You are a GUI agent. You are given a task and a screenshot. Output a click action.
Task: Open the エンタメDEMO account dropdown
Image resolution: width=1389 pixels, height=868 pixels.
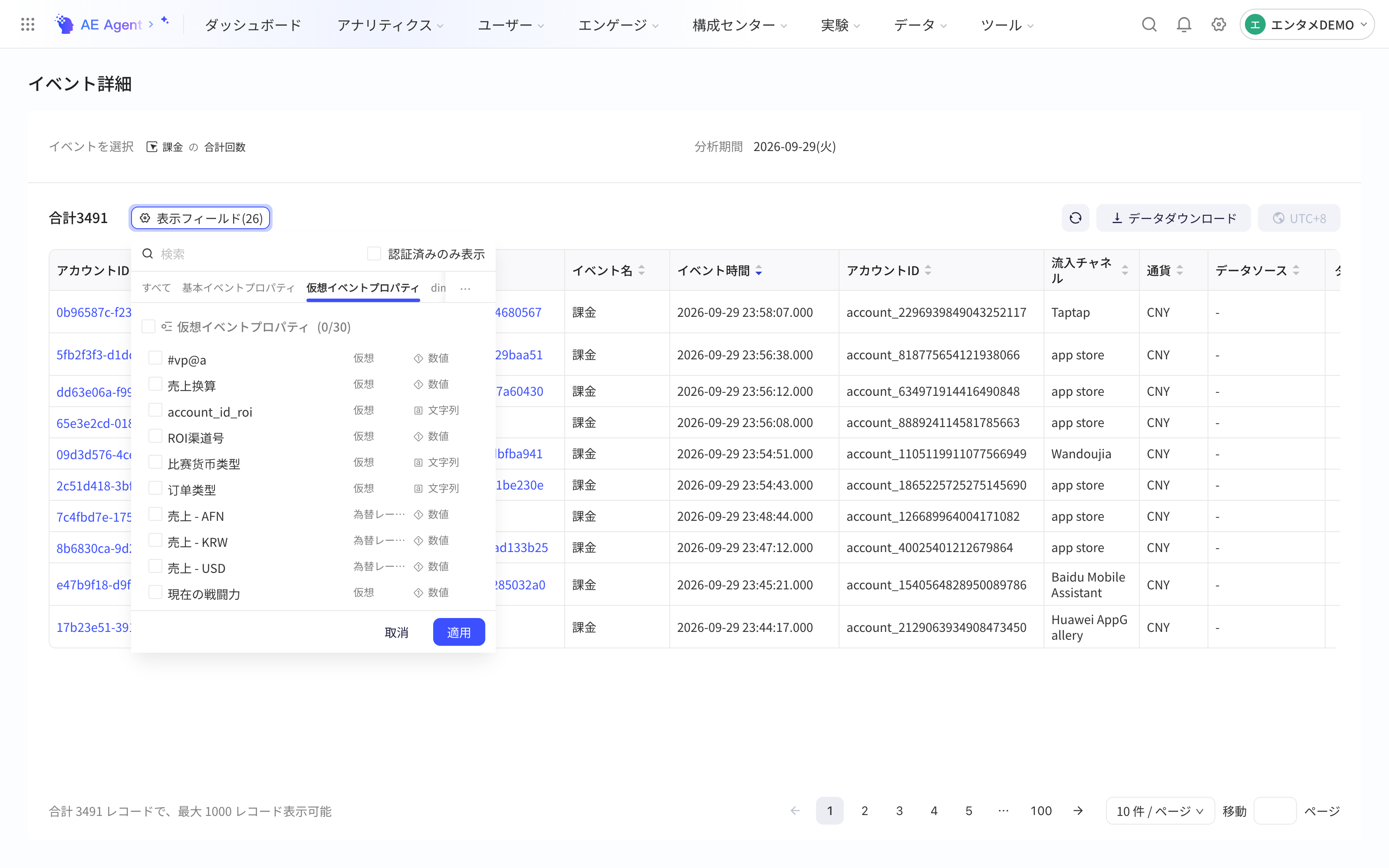(1307, 25)
